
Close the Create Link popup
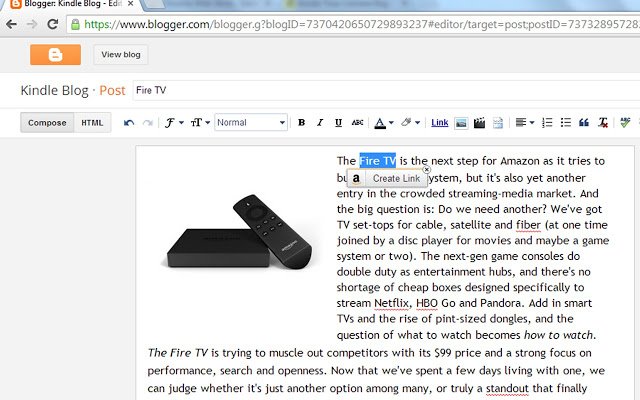(427, 169)
